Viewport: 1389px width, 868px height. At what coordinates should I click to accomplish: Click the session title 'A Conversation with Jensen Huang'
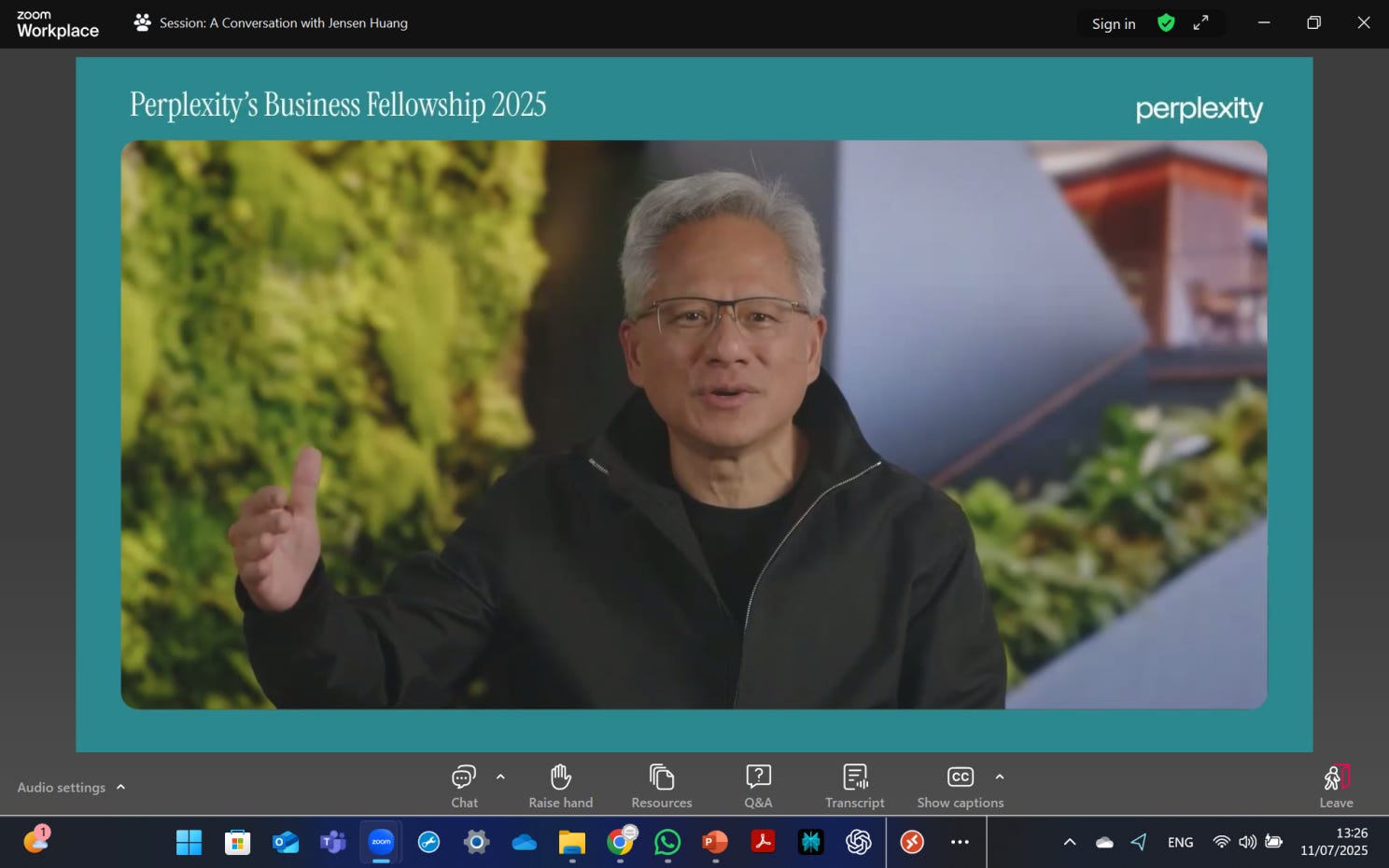(x=309, y=22)
